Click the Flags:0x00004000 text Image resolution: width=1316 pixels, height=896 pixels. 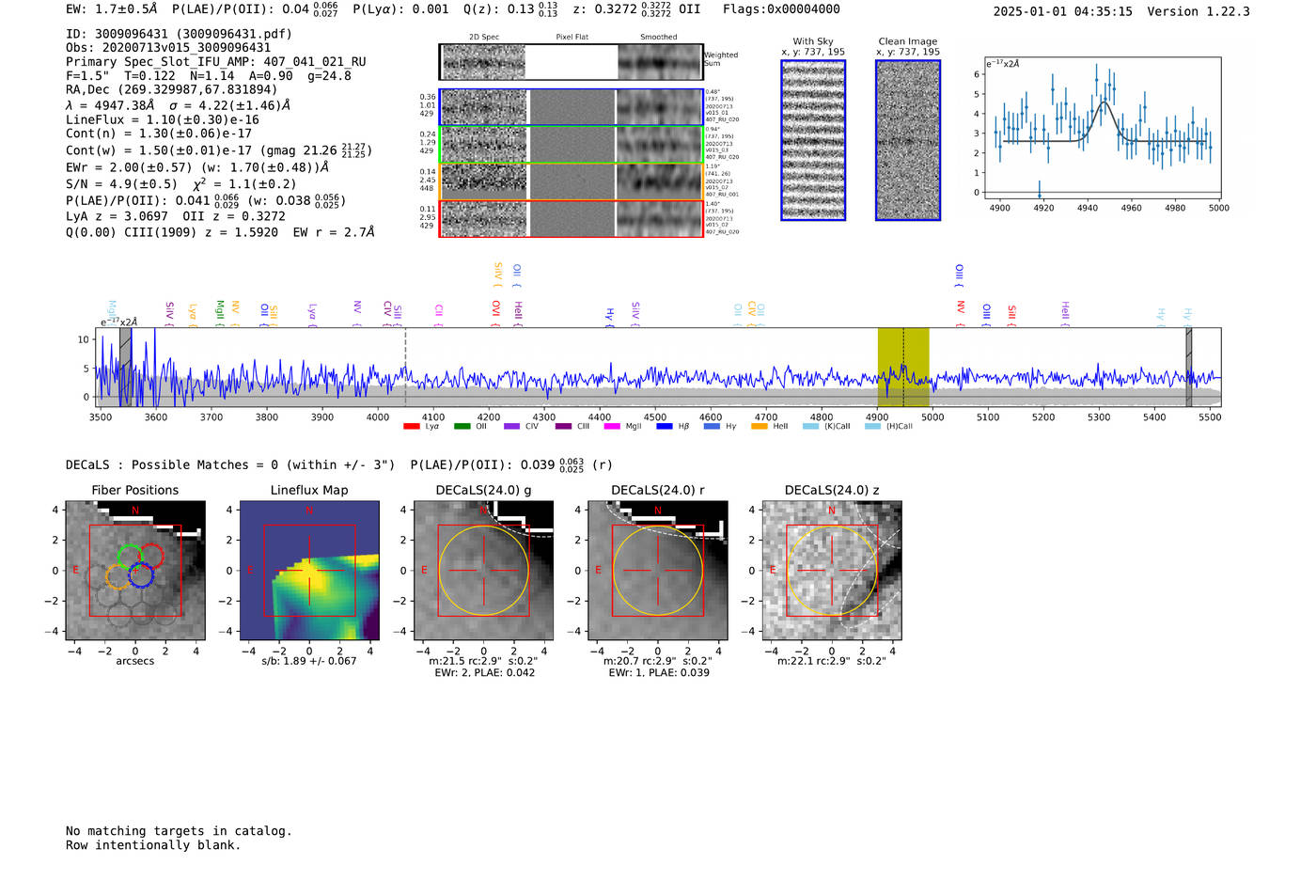pos(781,9)
